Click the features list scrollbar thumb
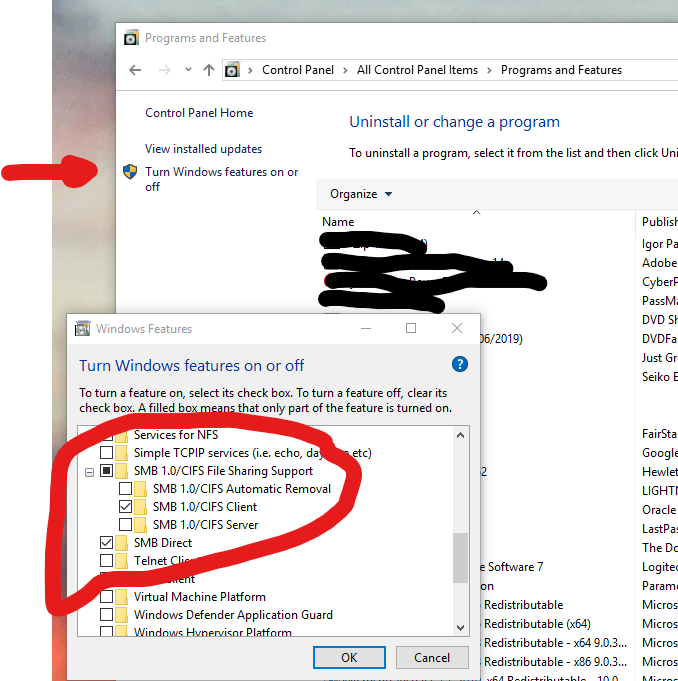The height and width of the screenshot is (681, 678). [460, 558]
